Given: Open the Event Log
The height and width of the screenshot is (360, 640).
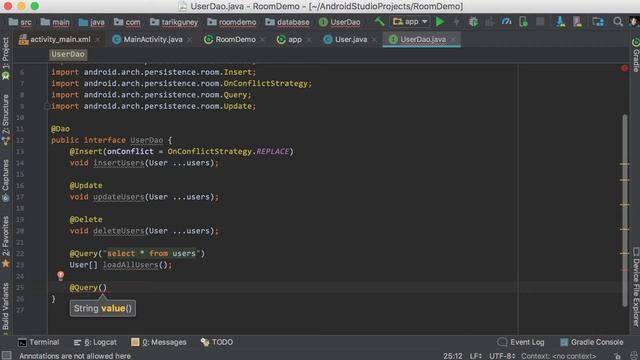Looking at the screenshot, I should 521,342.
